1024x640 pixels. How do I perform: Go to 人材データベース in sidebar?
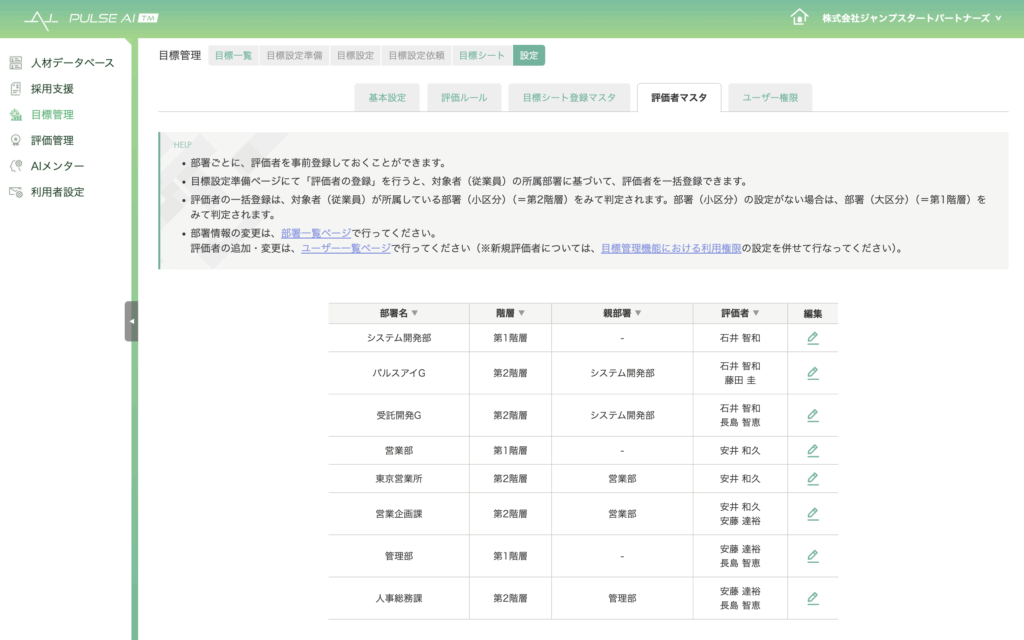72,63
